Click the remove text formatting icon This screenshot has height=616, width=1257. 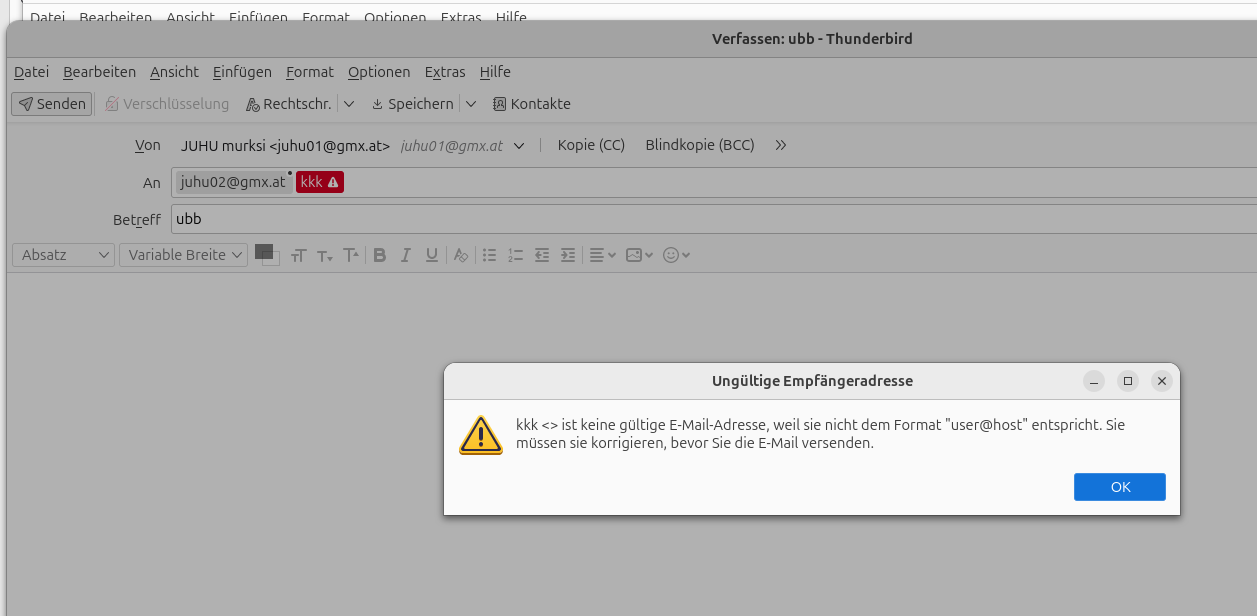(x=461, y=255)
